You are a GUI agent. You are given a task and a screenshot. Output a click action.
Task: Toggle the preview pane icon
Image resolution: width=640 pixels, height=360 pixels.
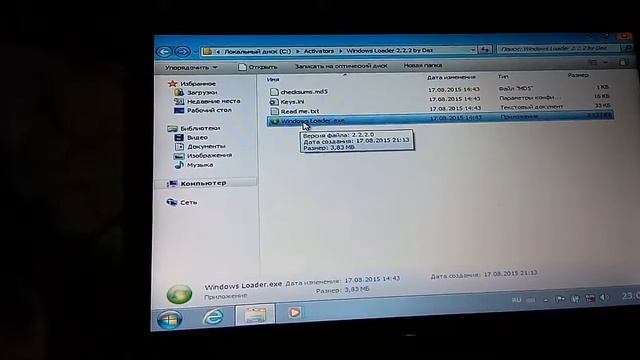point(622,62)
